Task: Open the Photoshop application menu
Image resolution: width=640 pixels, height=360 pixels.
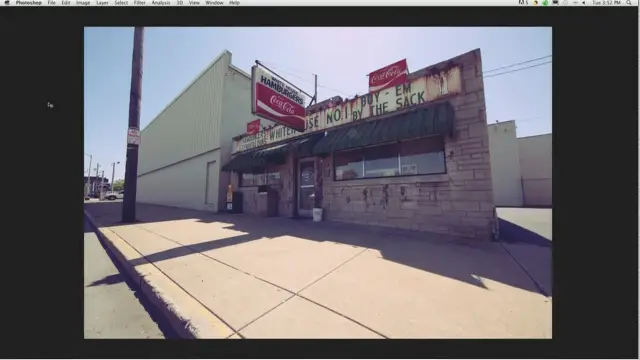Action: (29, 2)
